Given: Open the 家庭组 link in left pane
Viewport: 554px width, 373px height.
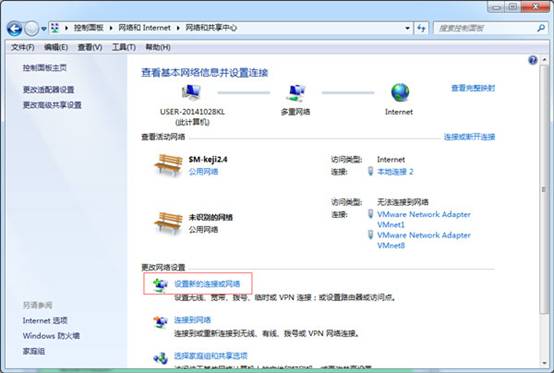Looking at the screenshot, I should click(34, 351).
